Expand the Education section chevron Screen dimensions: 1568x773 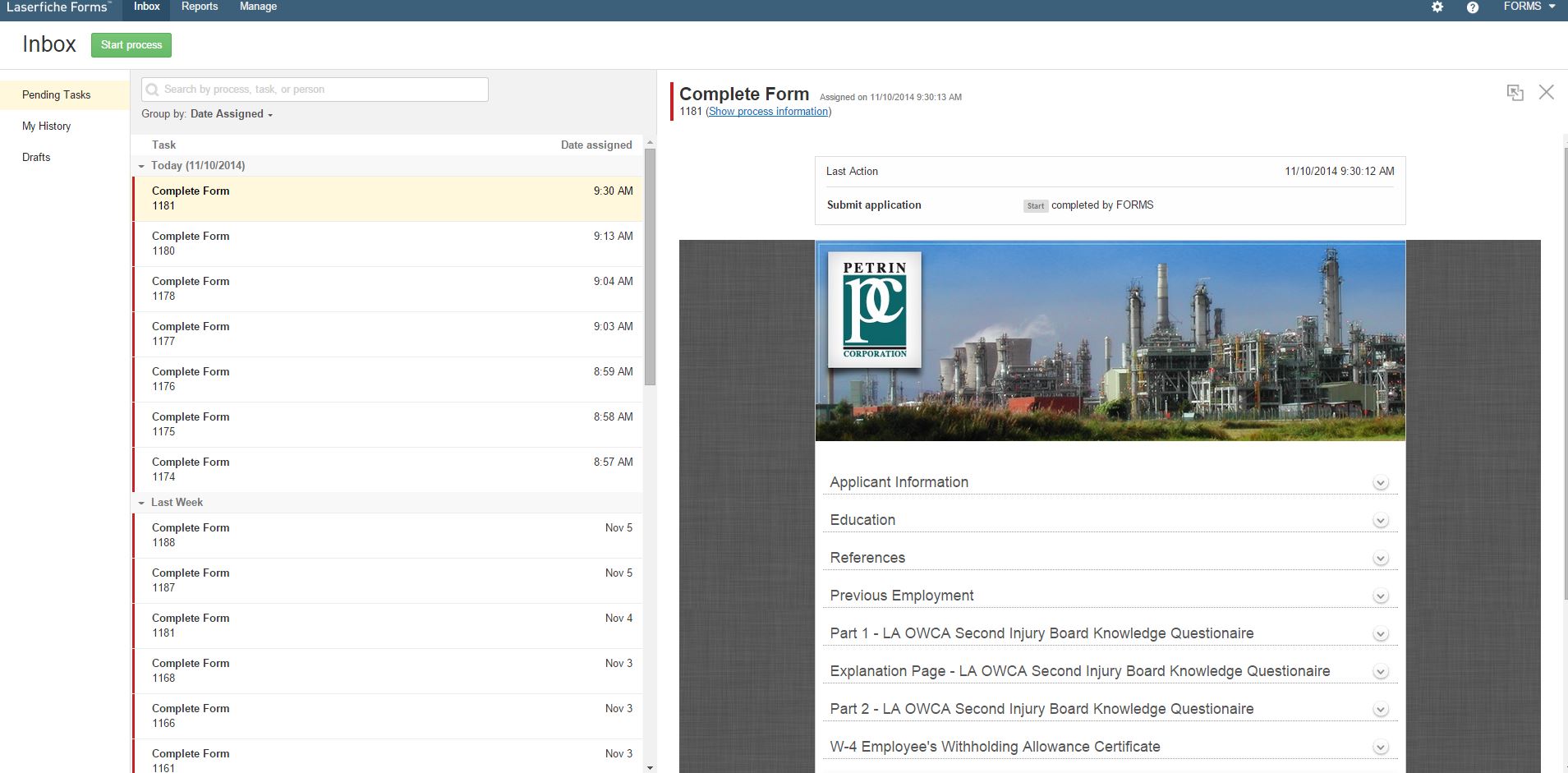(x=1381, y=521)
